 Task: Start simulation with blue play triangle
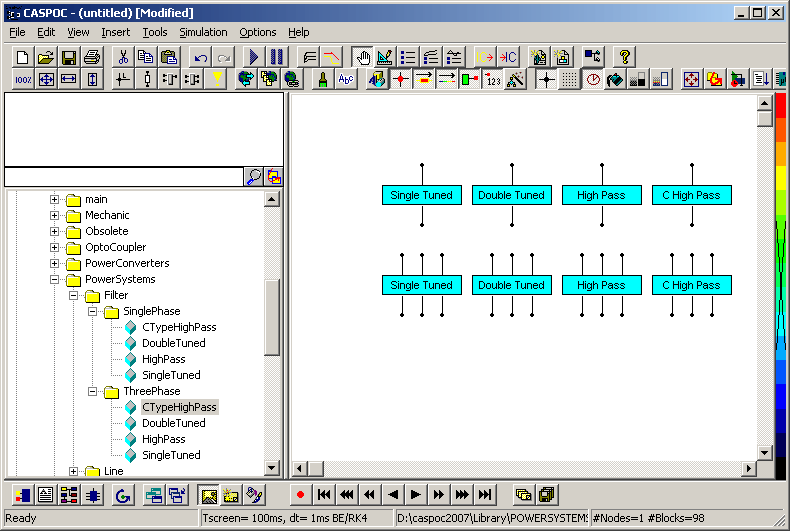[x=254, y=57]
